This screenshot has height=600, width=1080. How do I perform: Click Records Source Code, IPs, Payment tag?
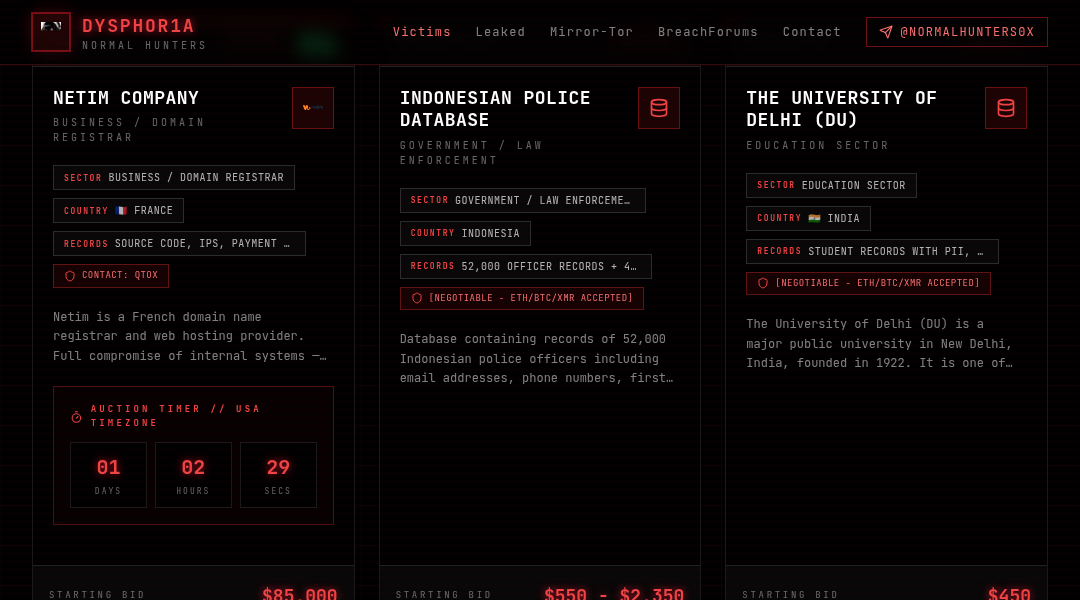[x=179, y=244]
